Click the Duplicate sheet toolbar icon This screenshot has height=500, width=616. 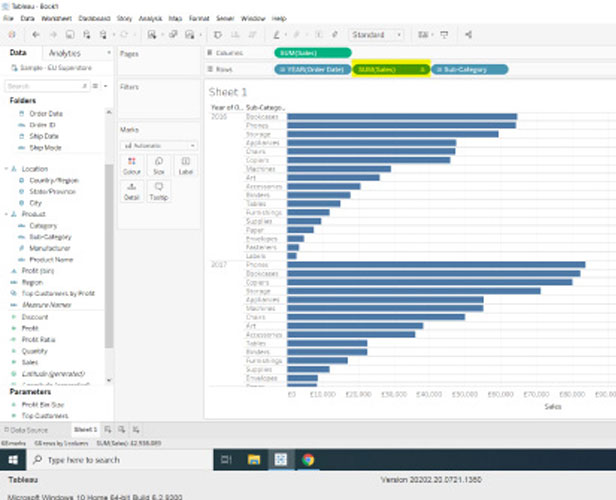pos(173,35)
